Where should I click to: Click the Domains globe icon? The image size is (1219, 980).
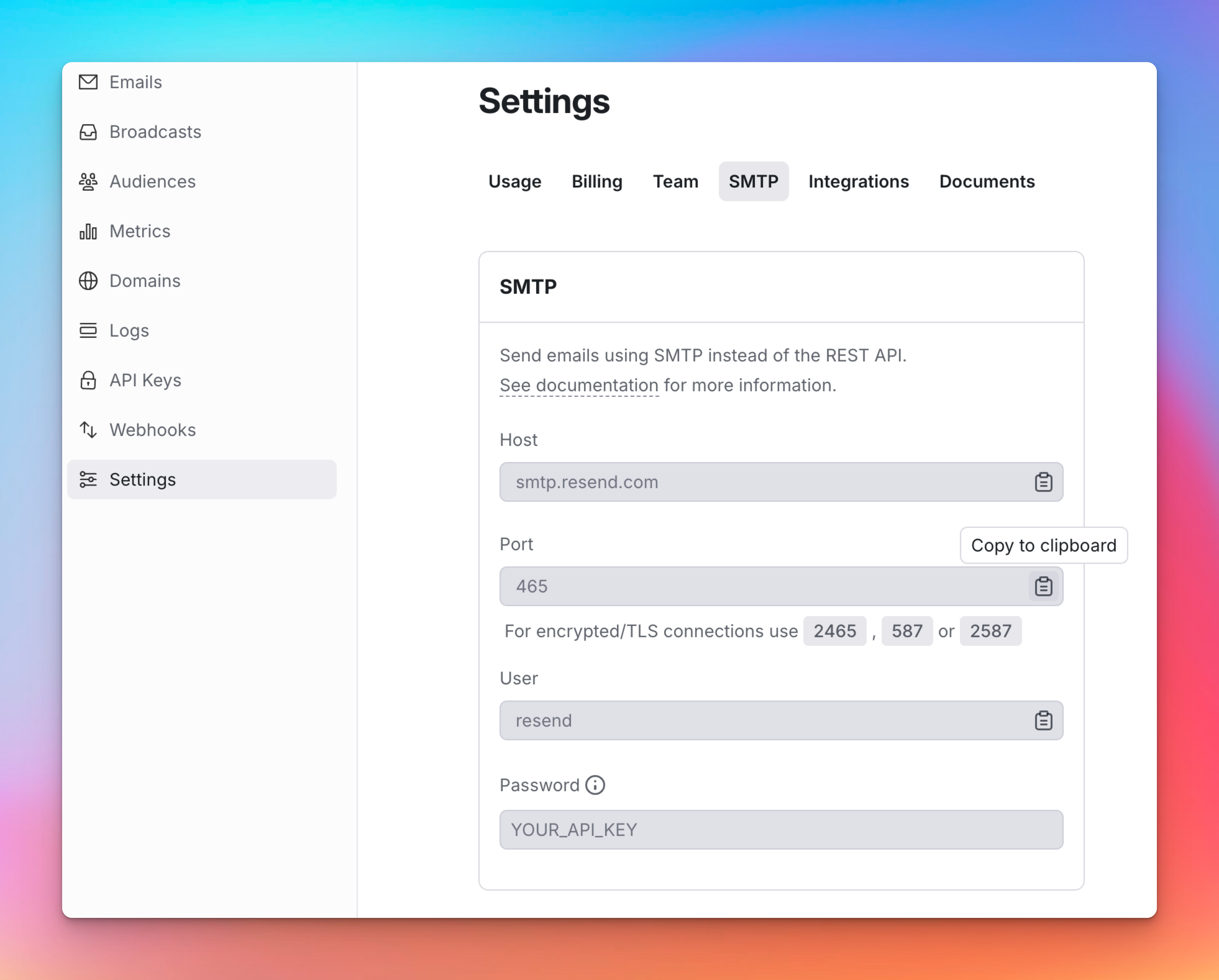click(88, 281)
